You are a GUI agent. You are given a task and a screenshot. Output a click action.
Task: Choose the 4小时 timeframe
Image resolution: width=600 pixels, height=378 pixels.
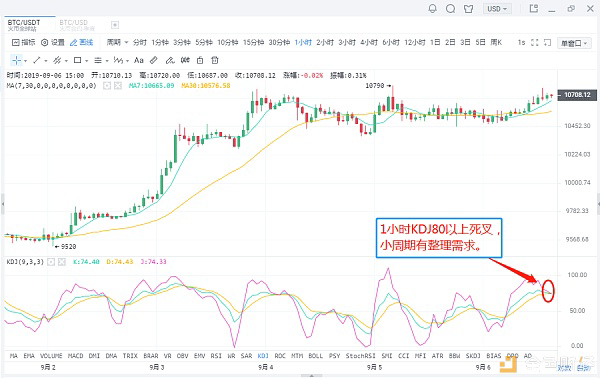click(x=369, y=42)
